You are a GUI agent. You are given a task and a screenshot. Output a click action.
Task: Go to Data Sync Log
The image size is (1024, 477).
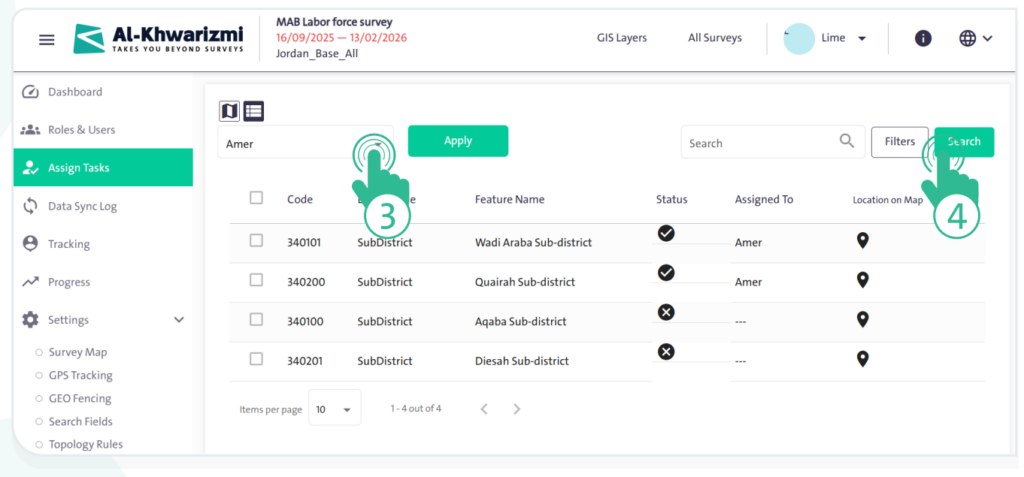pyautogui.click(x=82, y=206)
